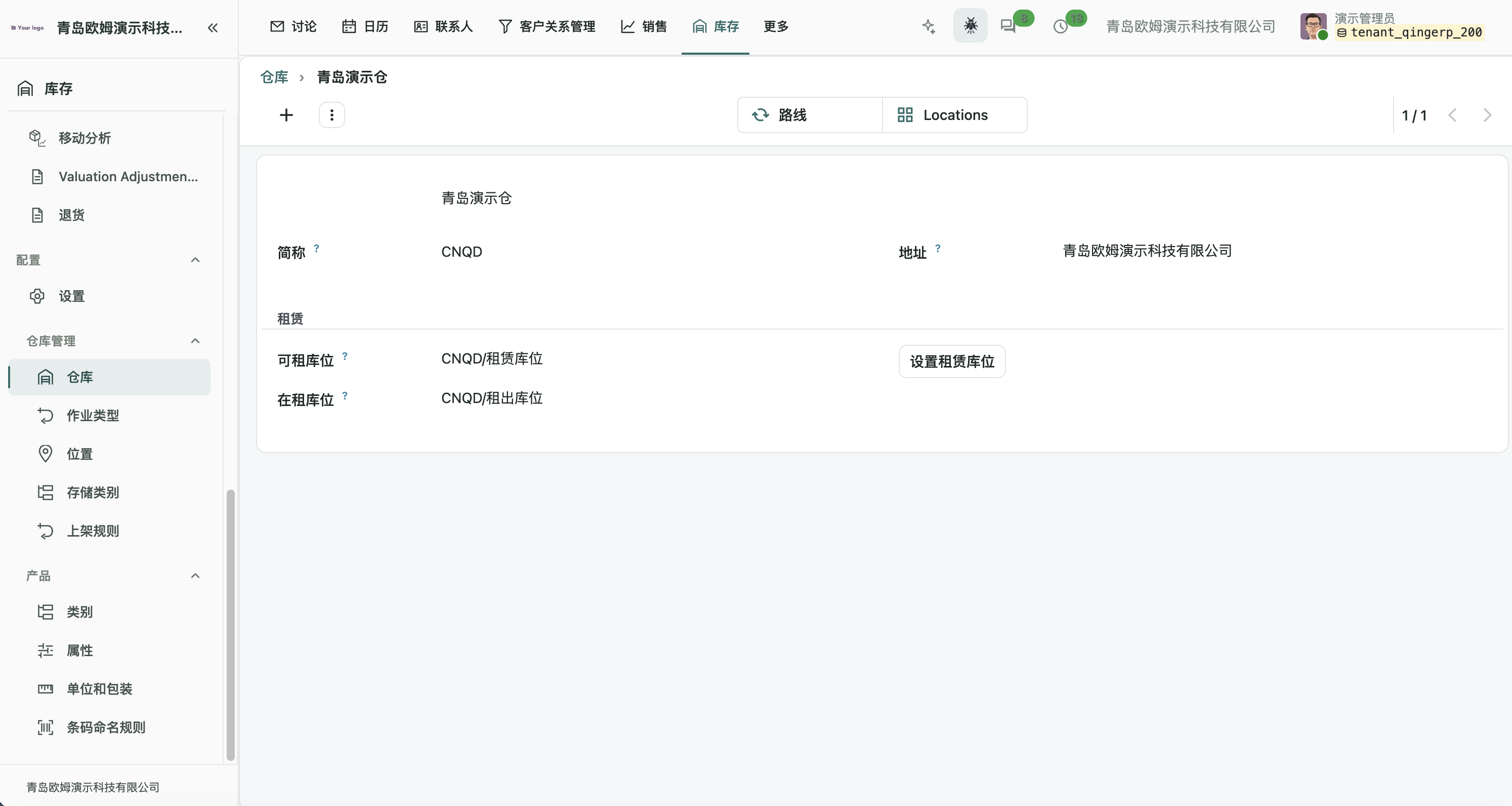Click the 设置租赁库位 button
Viewport: 1512px width, 806px height.
click(952, 361)
